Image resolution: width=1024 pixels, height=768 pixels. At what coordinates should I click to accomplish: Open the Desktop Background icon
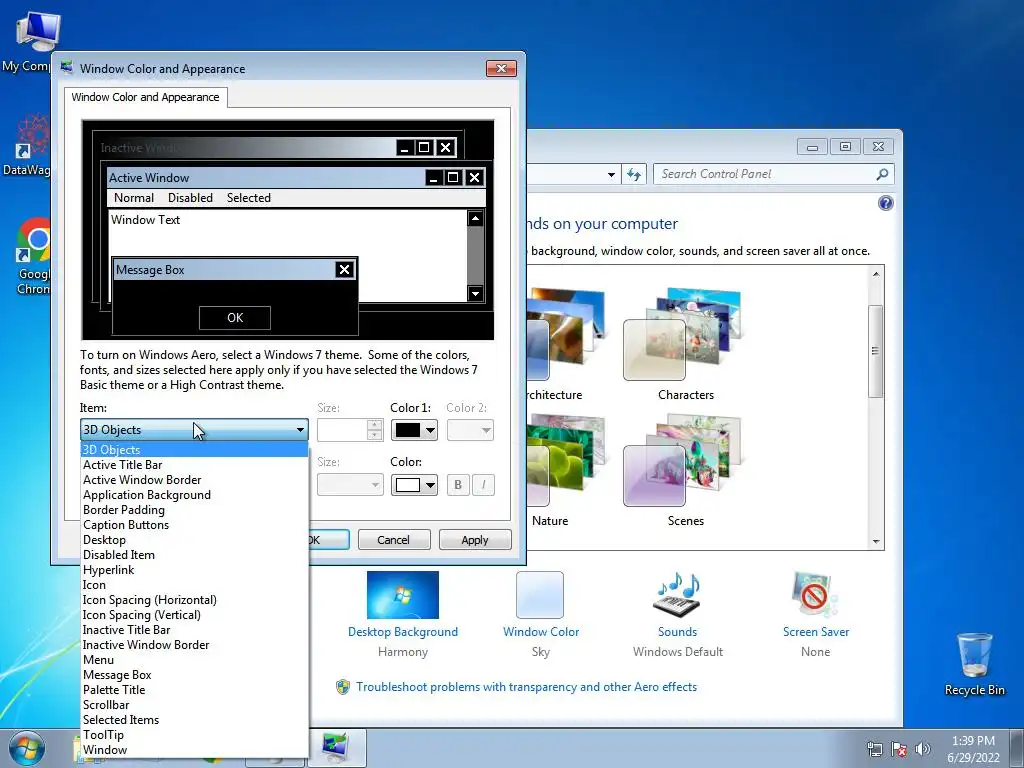click(403, 595)
